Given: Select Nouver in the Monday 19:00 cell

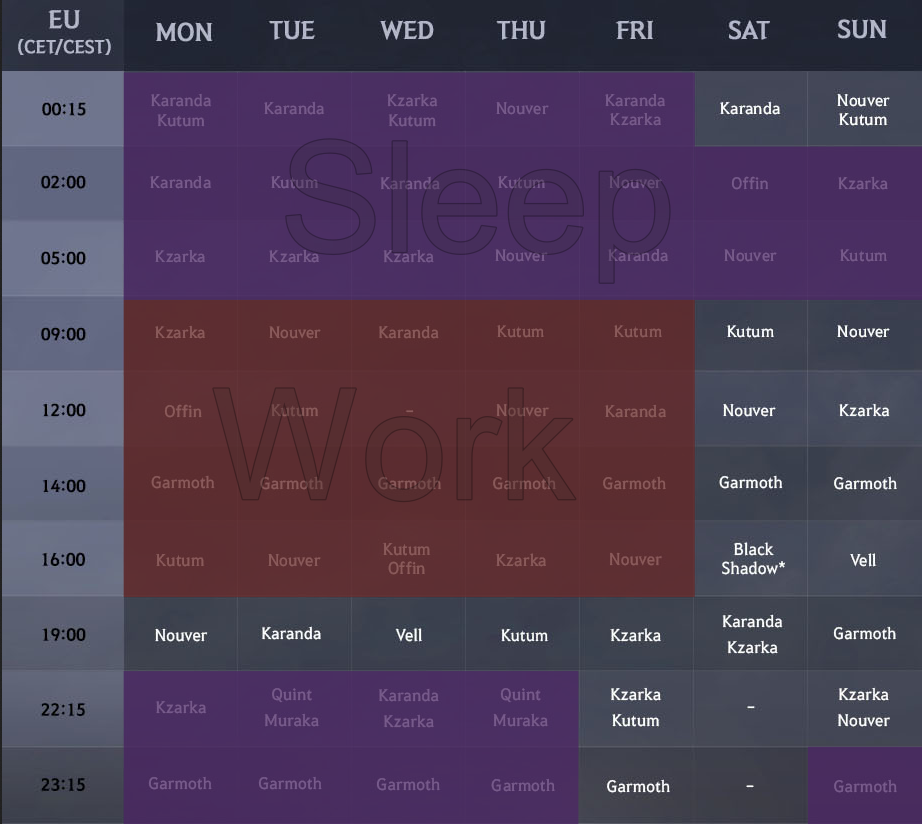Looking at the screenshot, I should click(181, 635).
